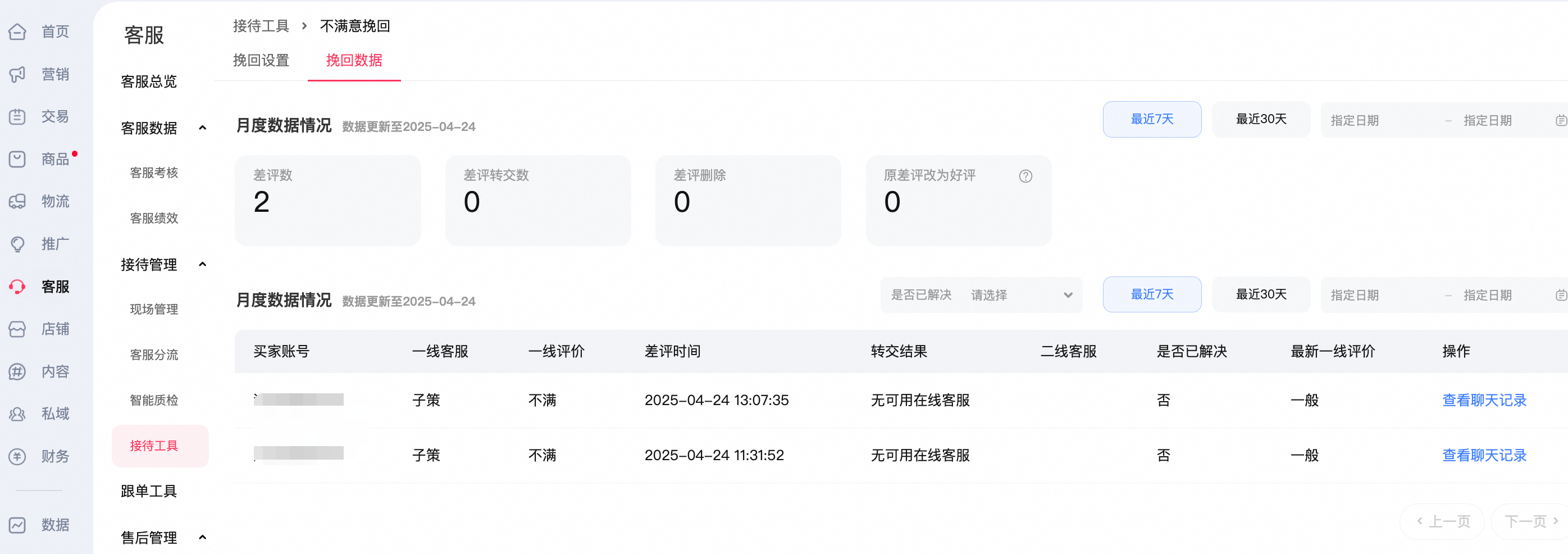Image resolution: width=1568 pixels, height=554 pixels.
Task: Select 最近30天 in top statistics section
Action: (x=1261, y=119)
